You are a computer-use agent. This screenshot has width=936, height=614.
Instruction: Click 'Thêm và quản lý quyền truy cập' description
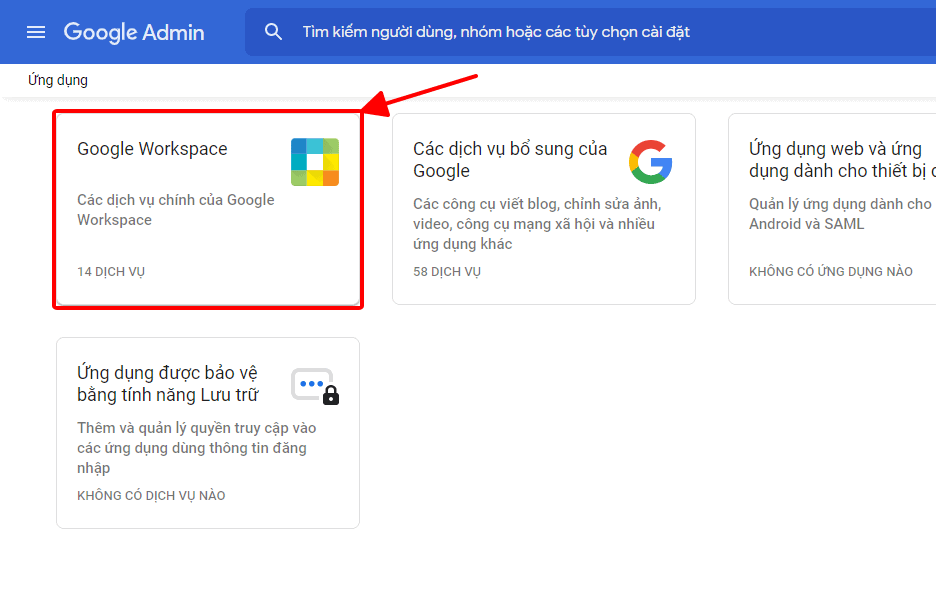coord(196,448)
